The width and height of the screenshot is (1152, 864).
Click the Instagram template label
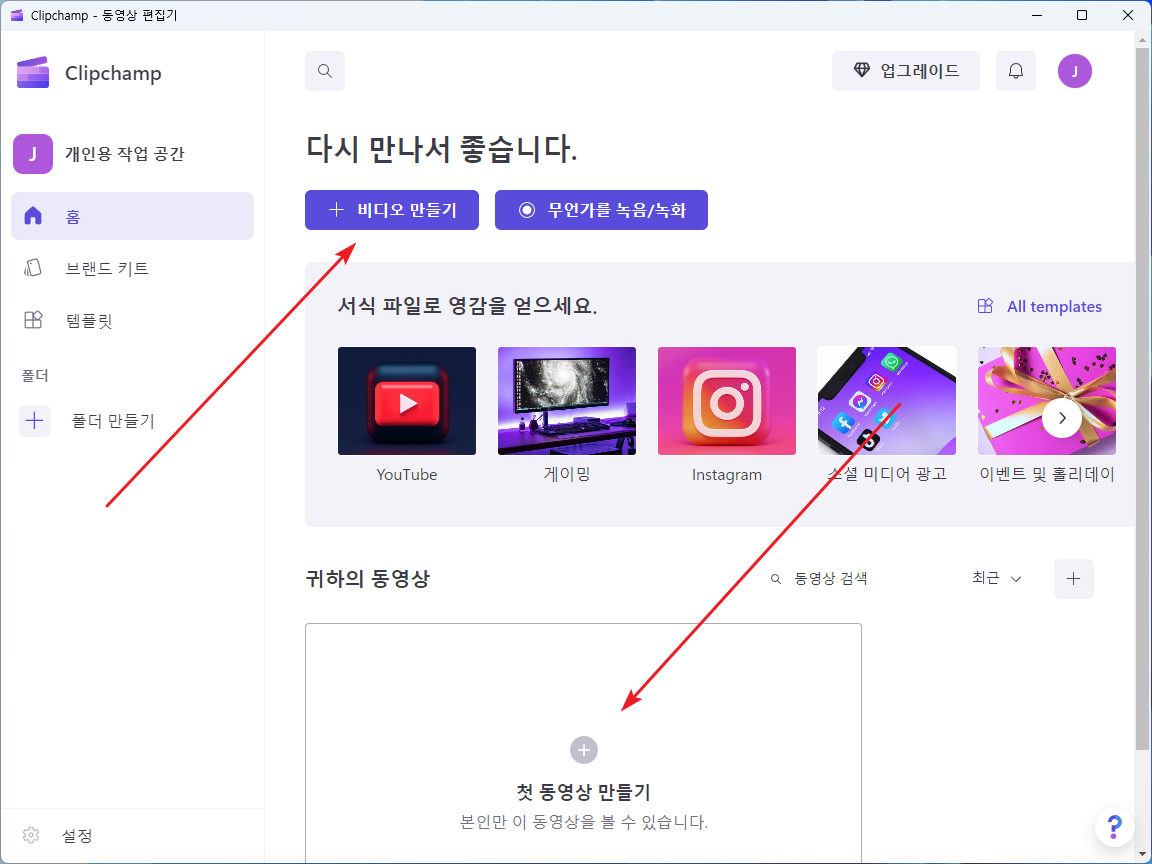coord(727,475)
